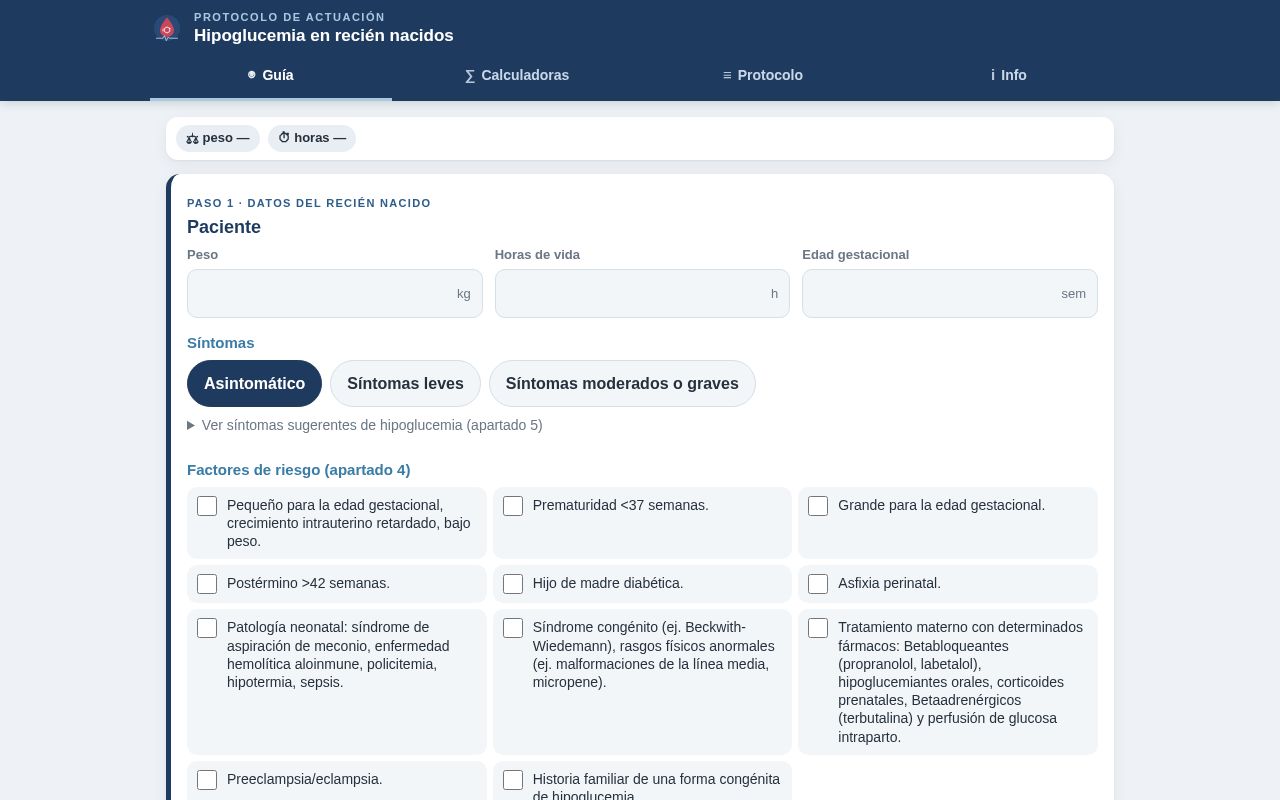
Task: Click the dot icon beside Guía
Action: point(252,75)
